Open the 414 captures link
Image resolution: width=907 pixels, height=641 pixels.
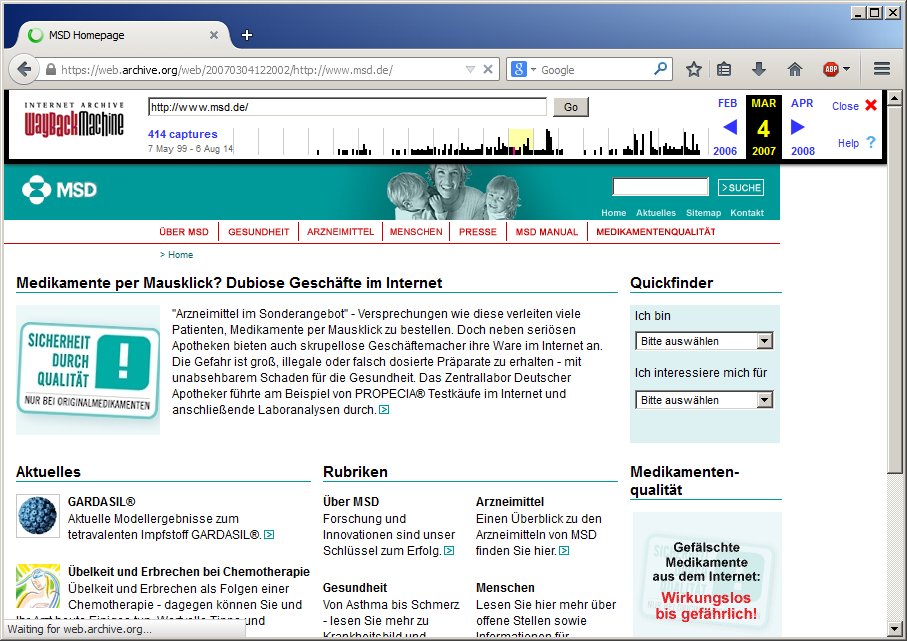tap(182, 134)
